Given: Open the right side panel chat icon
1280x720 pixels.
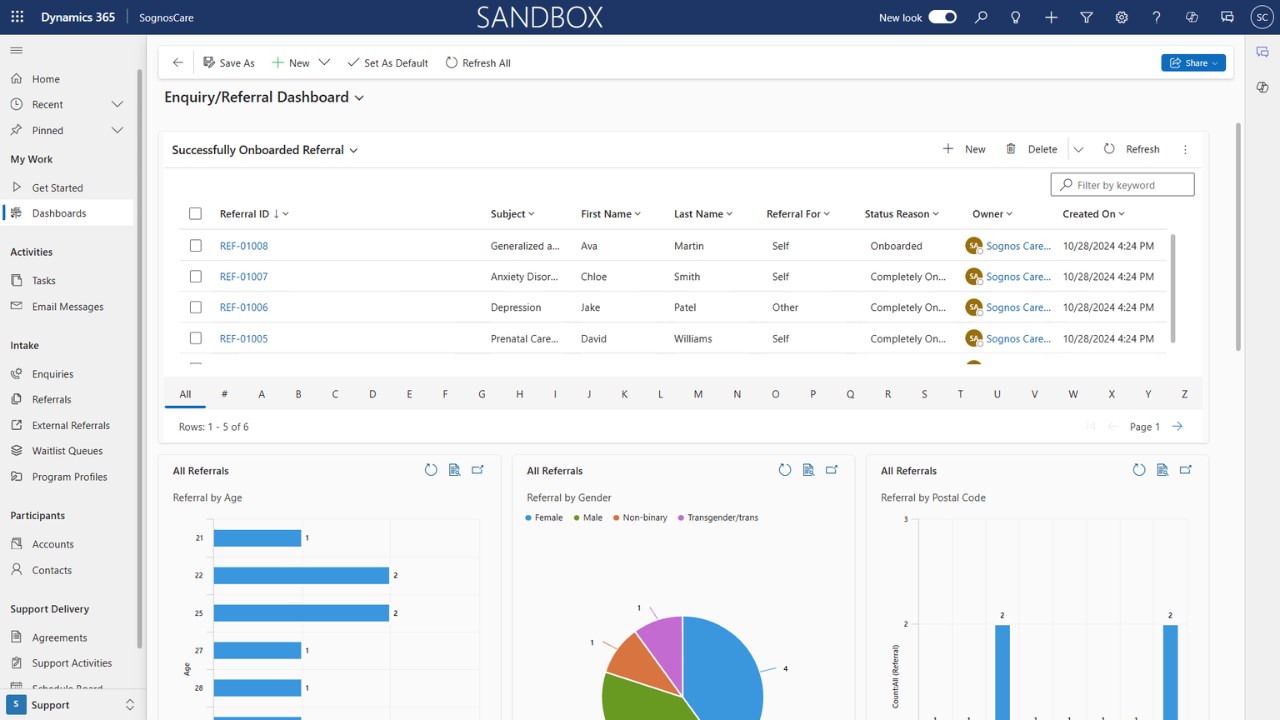Looking at the screenshot, I should point(1262,52).
